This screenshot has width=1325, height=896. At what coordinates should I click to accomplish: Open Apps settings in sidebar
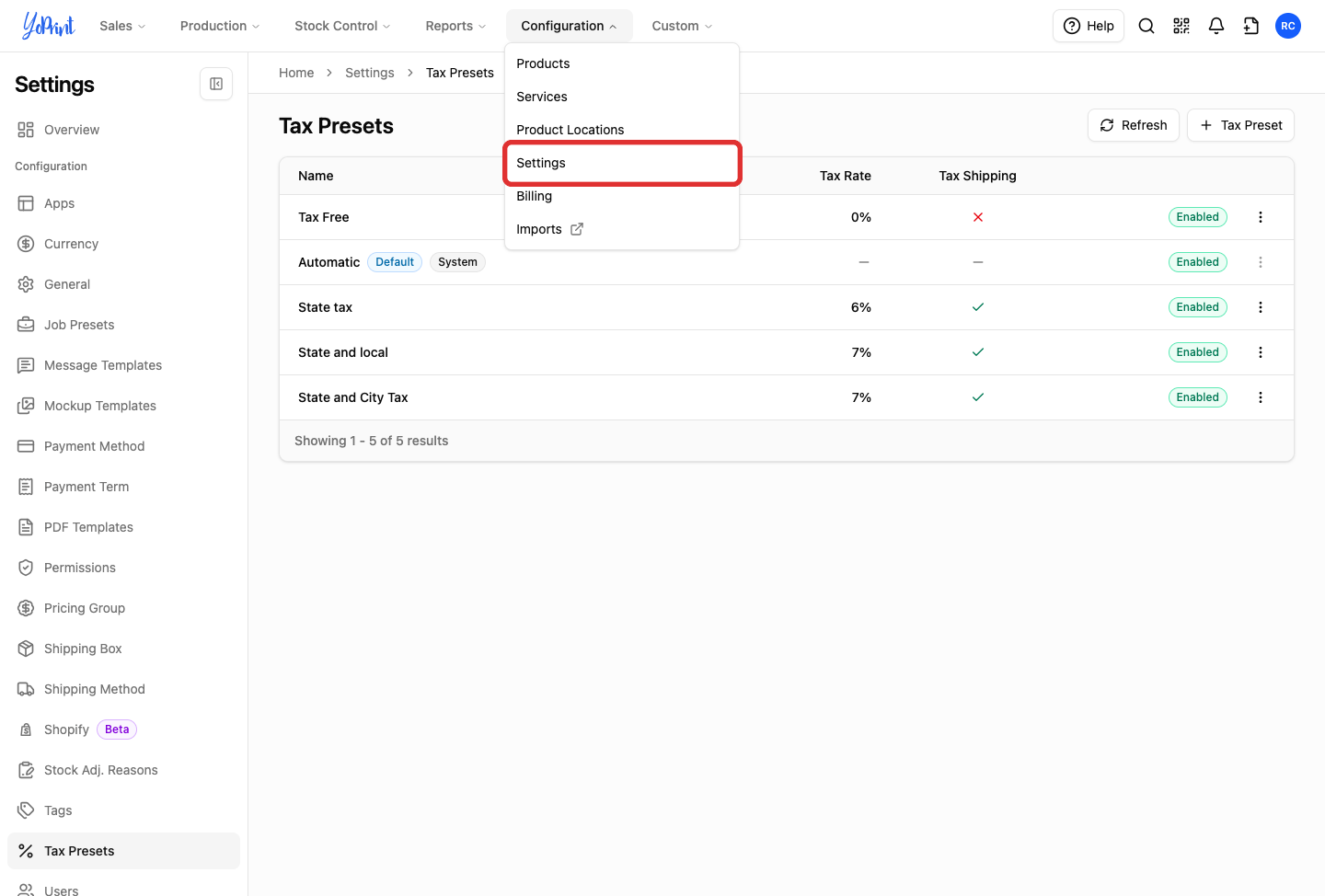tap(123, 203)
